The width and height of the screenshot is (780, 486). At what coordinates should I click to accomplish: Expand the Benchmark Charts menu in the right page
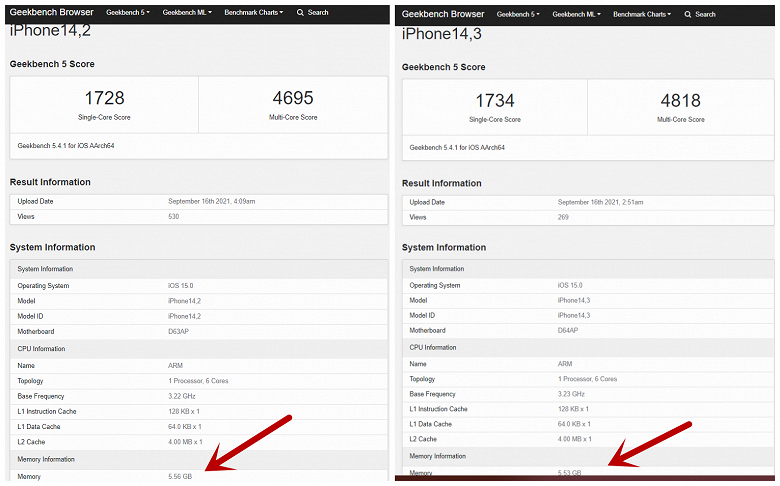tap(642, 14)
